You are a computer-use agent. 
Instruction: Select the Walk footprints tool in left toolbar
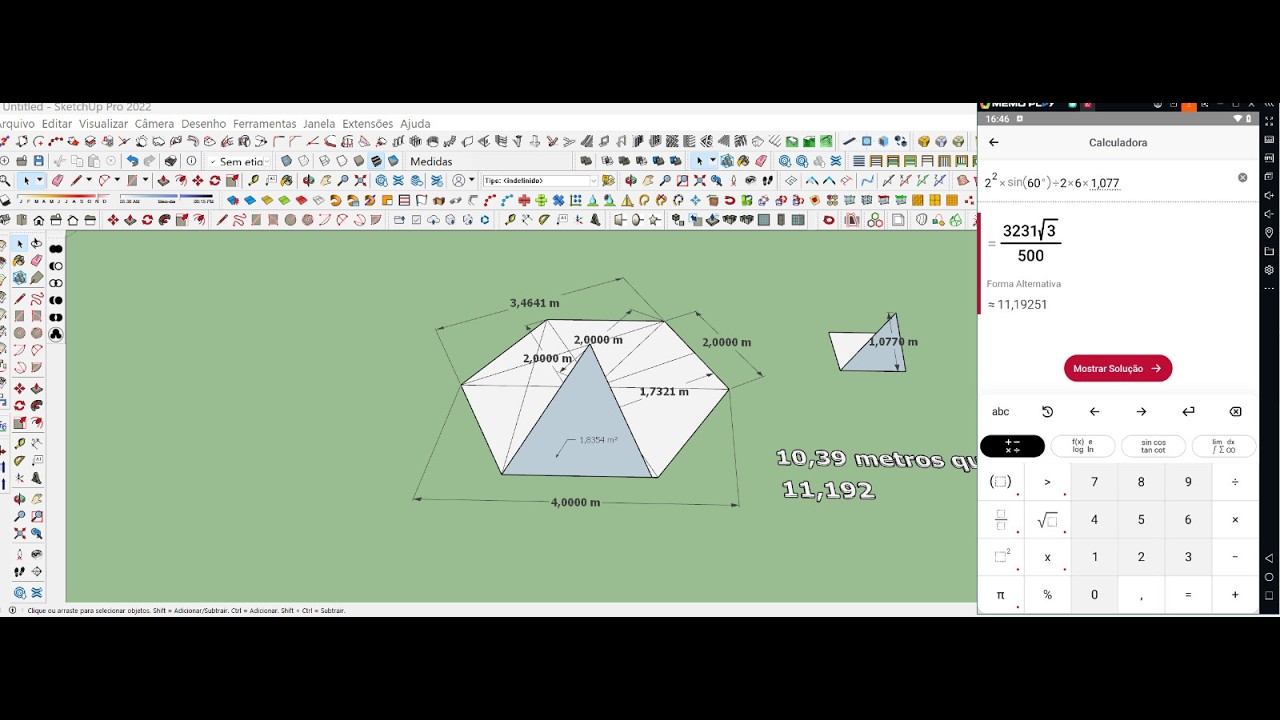[x=19, y=572]
